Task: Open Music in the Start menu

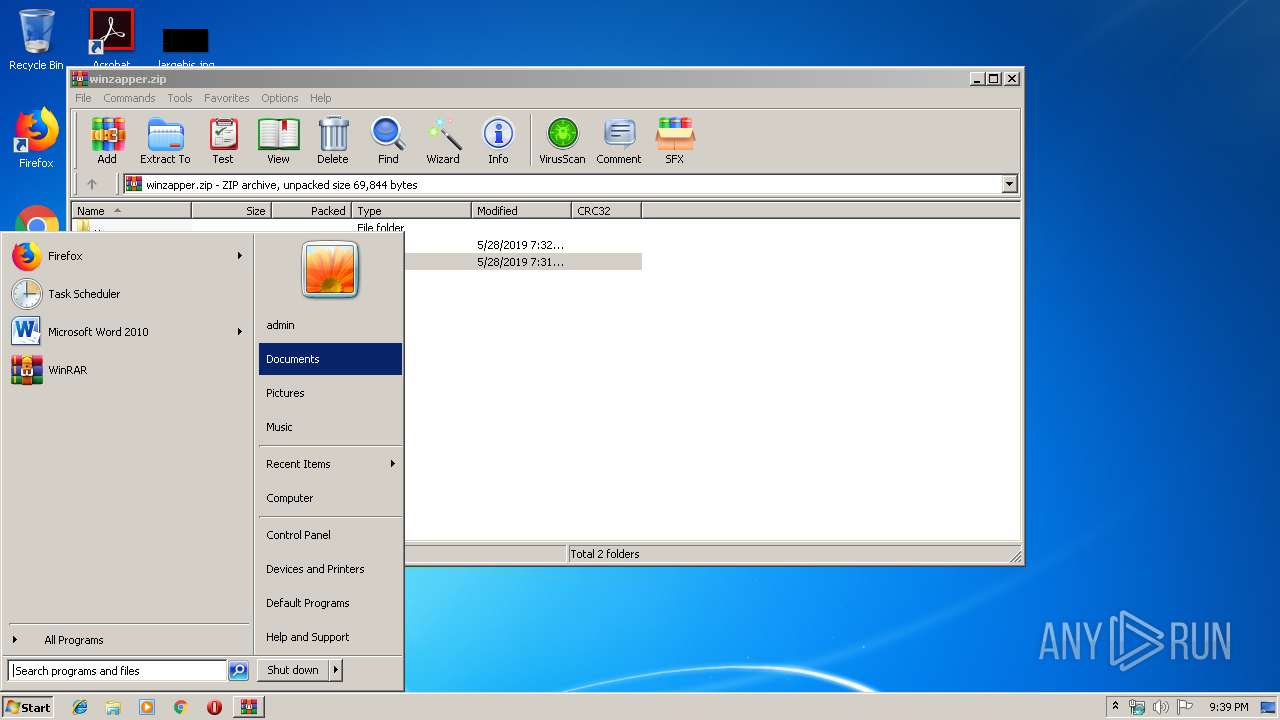Action: 330,427
